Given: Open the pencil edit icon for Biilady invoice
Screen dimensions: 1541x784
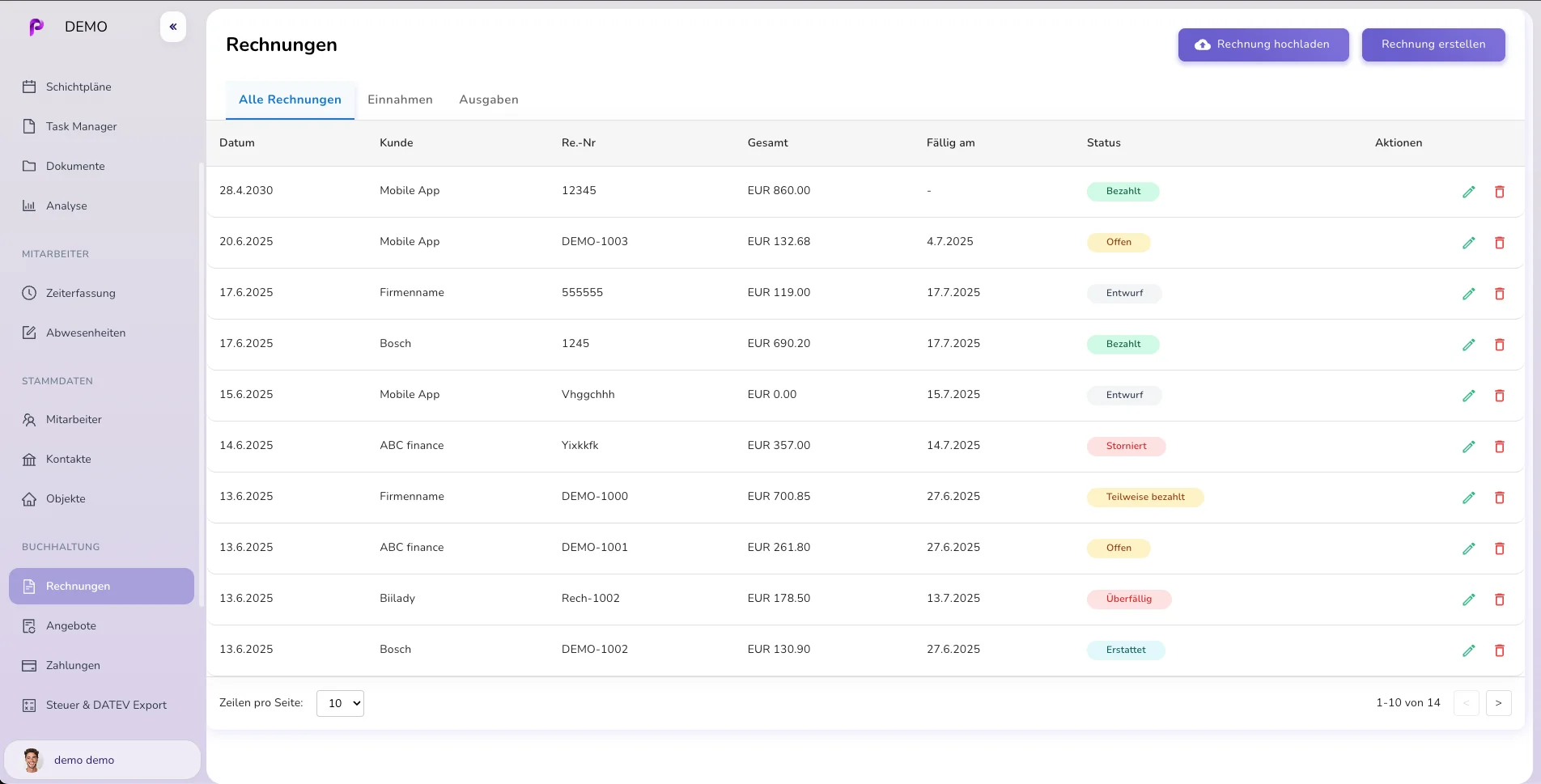Looking at the screenshot, I should [x=1469, y=600].
